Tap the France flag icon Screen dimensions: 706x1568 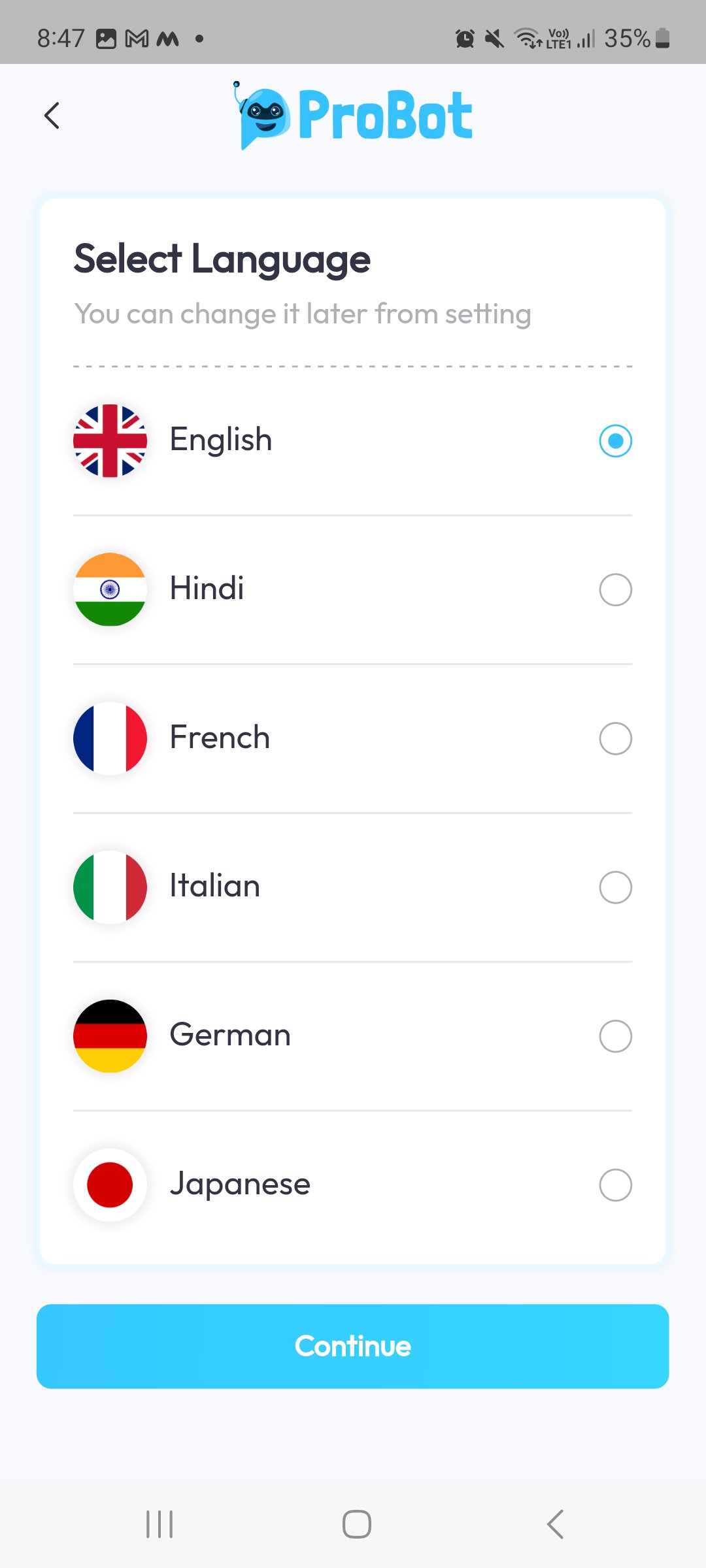pyautogui.click(x=110, y=738)
